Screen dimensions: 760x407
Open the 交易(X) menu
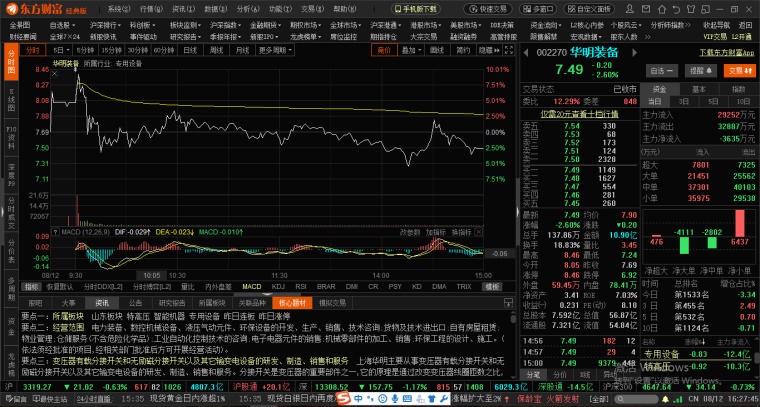(x=312, y=9)
